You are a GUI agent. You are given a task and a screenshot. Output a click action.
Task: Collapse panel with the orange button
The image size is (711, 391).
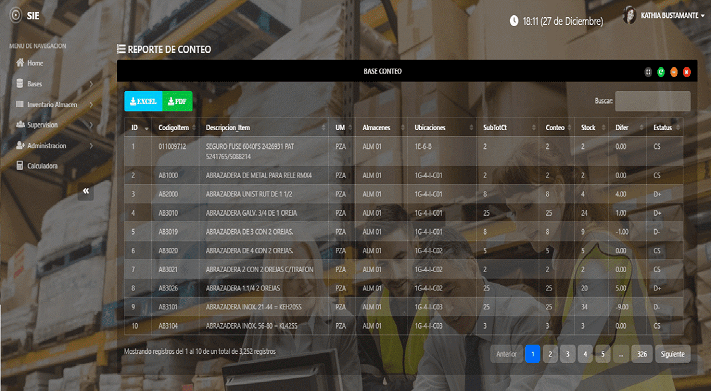click(x=674, y=72)
